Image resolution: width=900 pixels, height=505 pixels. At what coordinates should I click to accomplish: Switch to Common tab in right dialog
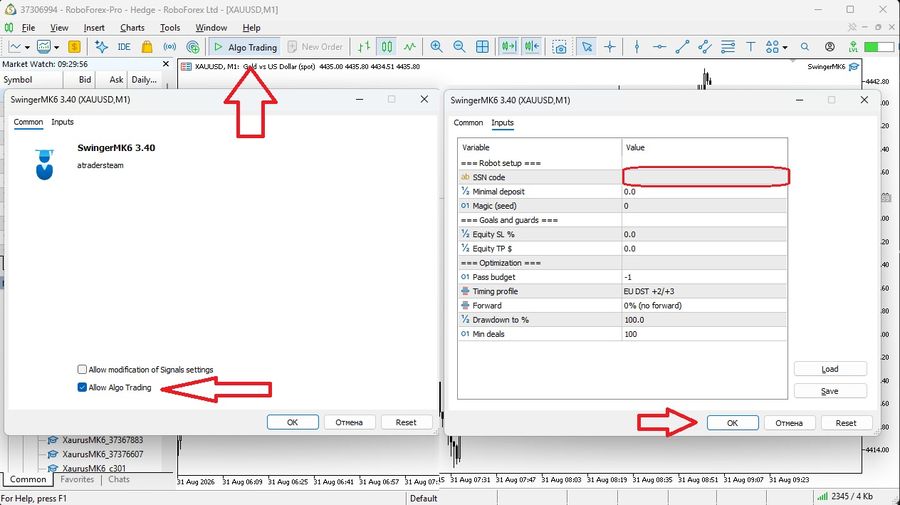pos(468,123)
